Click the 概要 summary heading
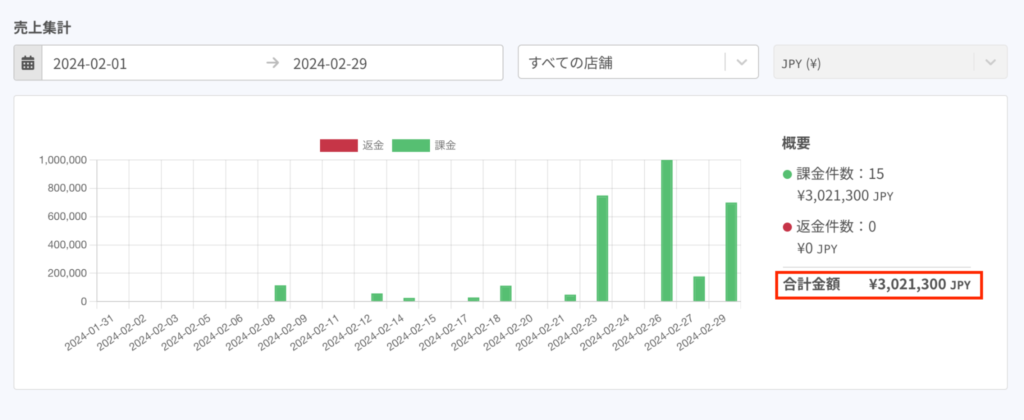The image size is (1024, 420). (x=796, y=143)
